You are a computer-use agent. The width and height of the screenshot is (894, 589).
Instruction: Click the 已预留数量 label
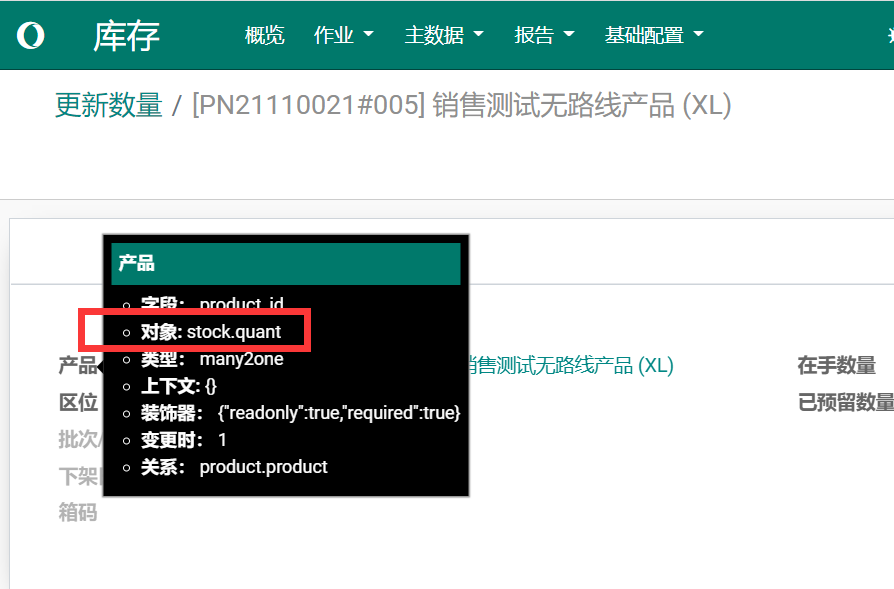846,402
